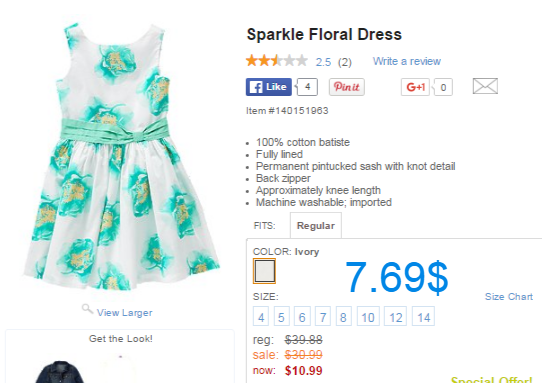
Task: Click the magnifier icon beside View Larger
Action: (87, 309)
